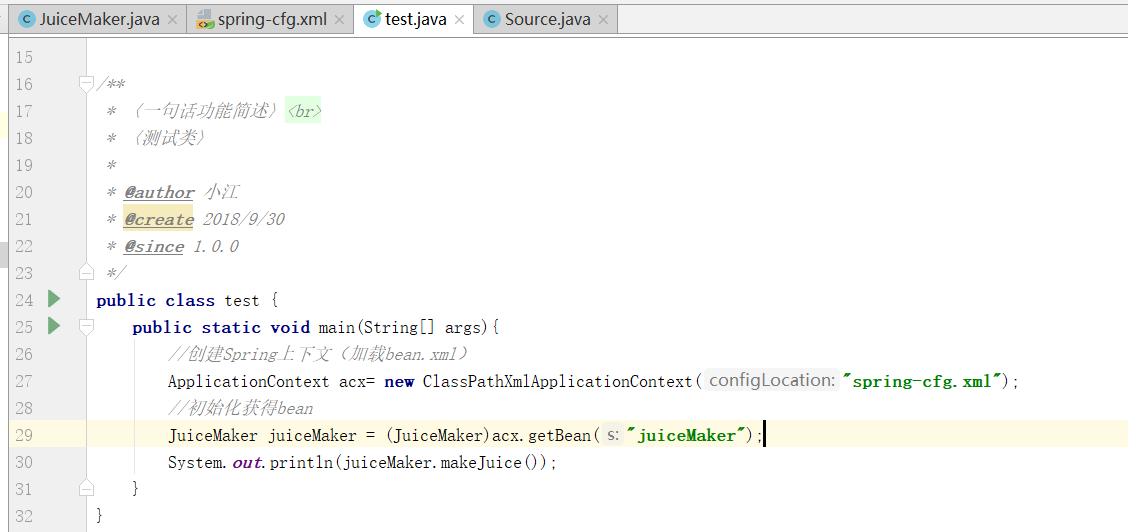This screenshot has height=532, width=1128.
Task: Run main method using the gutter arrow
Action: pos(54,326)
